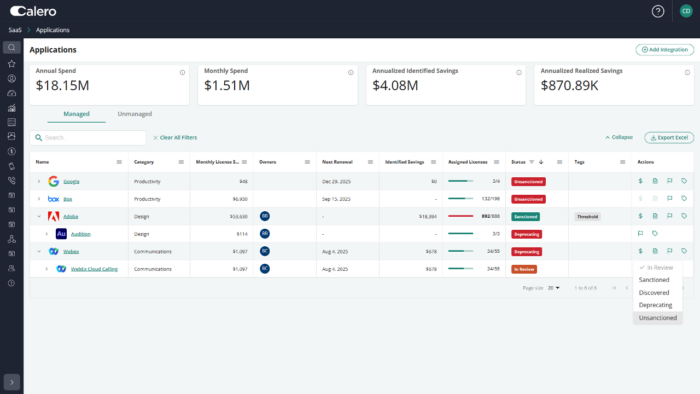Open document icon in Adobe row

[x=655, y=216]
